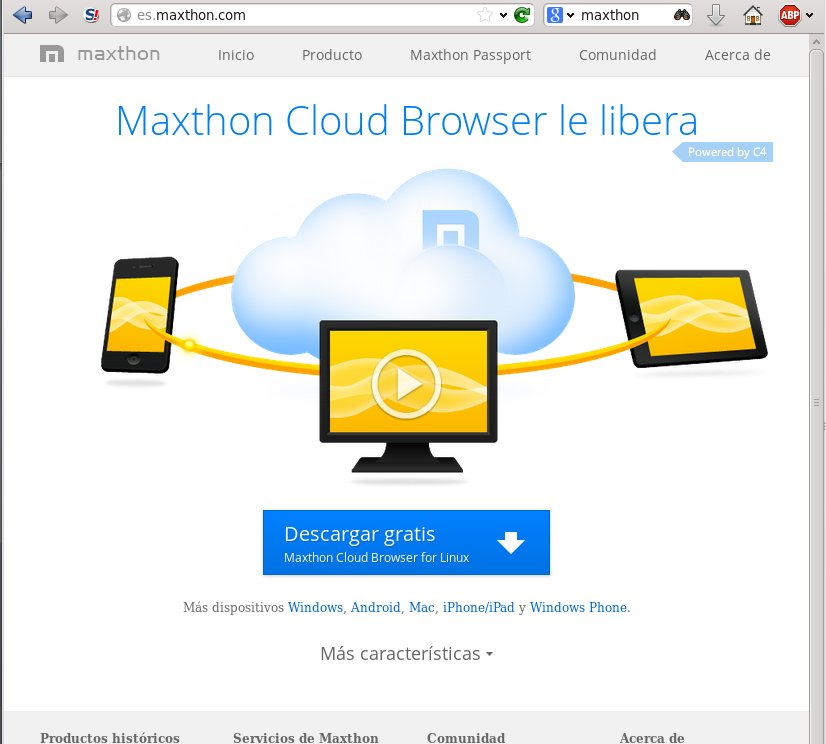Open the Maxthon Passport menu item
This screenshot has width=826, height=744.
pyautogui.click(x=470, y=55)
